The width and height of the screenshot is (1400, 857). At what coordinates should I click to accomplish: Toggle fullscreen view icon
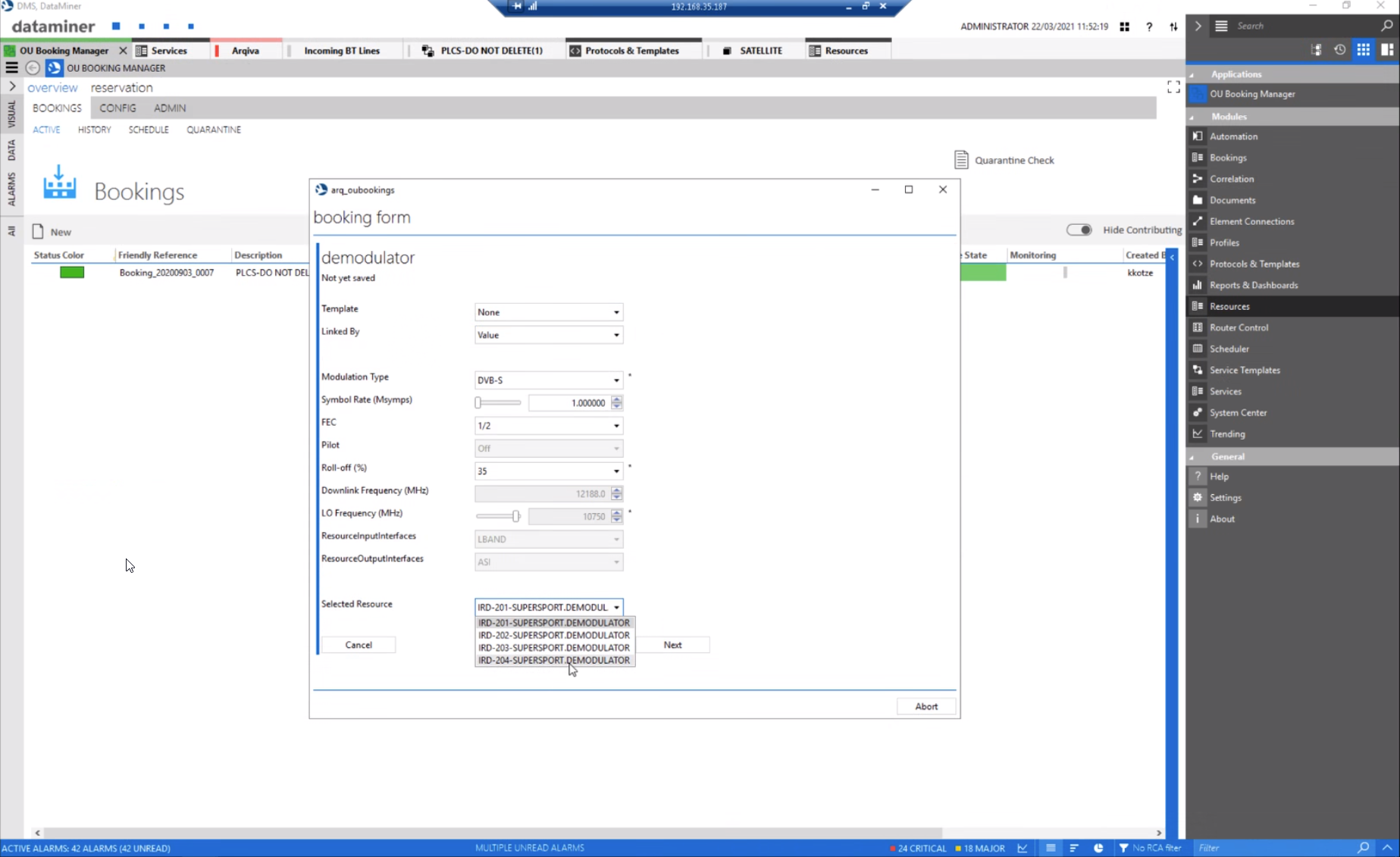(1173, 87)
